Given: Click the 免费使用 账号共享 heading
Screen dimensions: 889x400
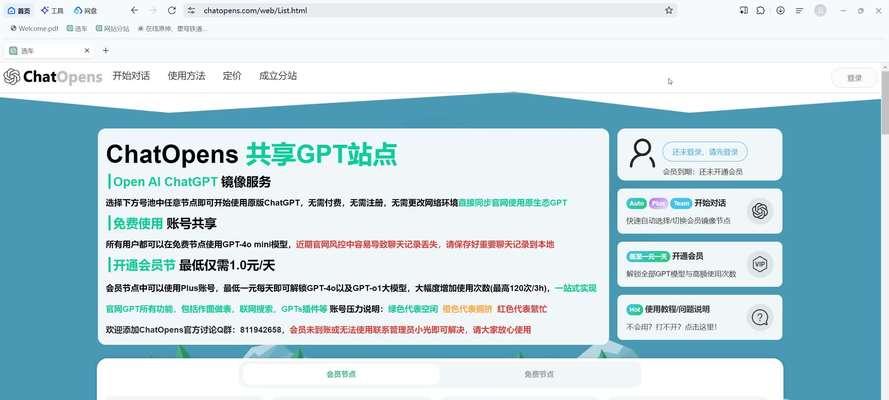Looking at the screenshot, I should click(x=164, y=224).
